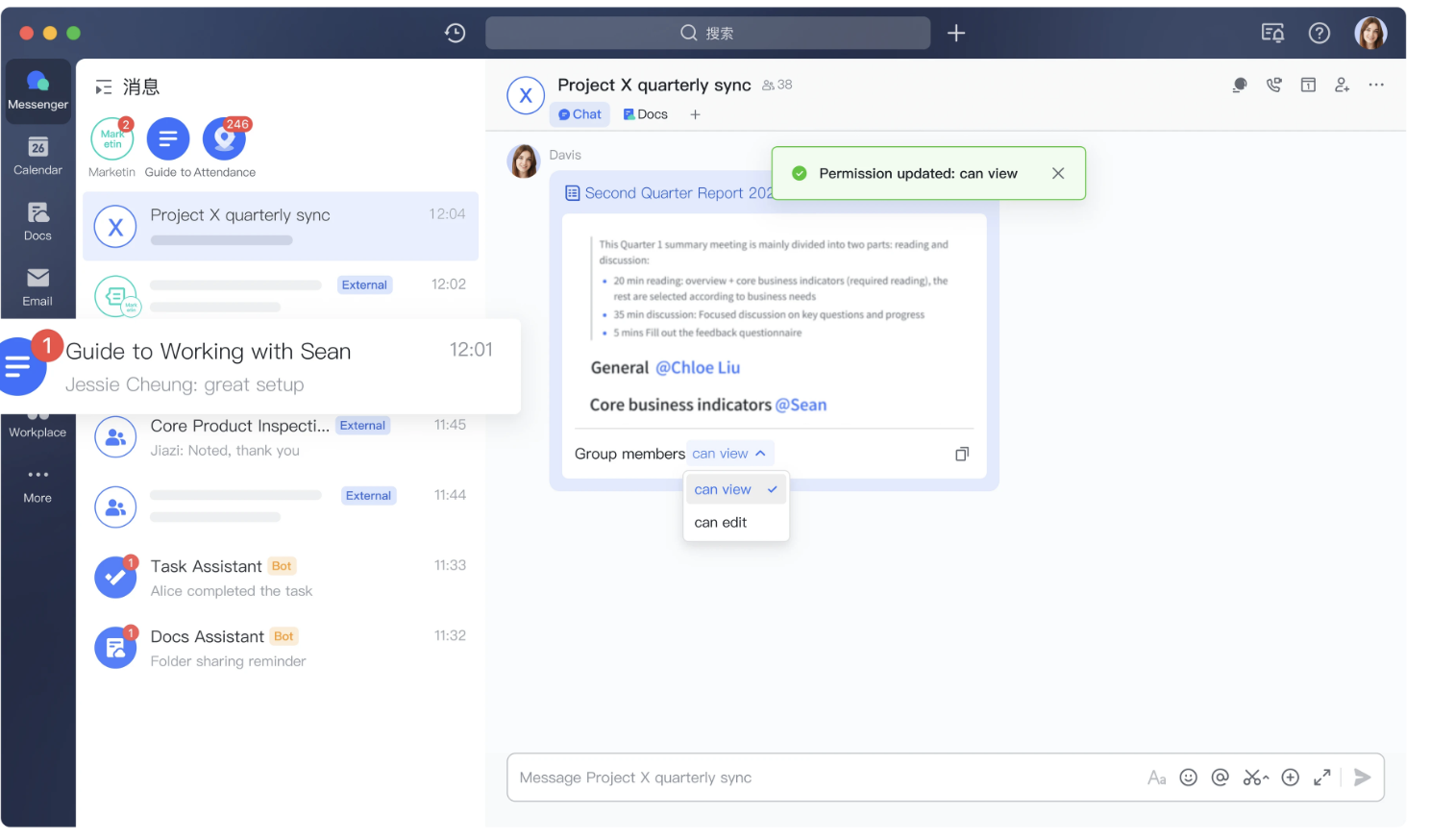Start a call in the group chat
The width and height of the screenshot is (1455, 840).
pos(1273,86)
